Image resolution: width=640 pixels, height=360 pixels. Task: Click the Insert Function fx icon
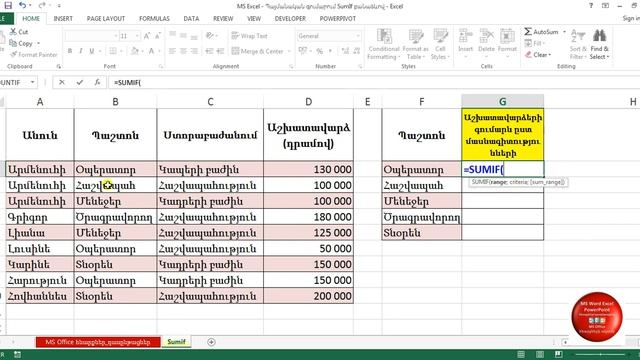(x=97, y=82)
